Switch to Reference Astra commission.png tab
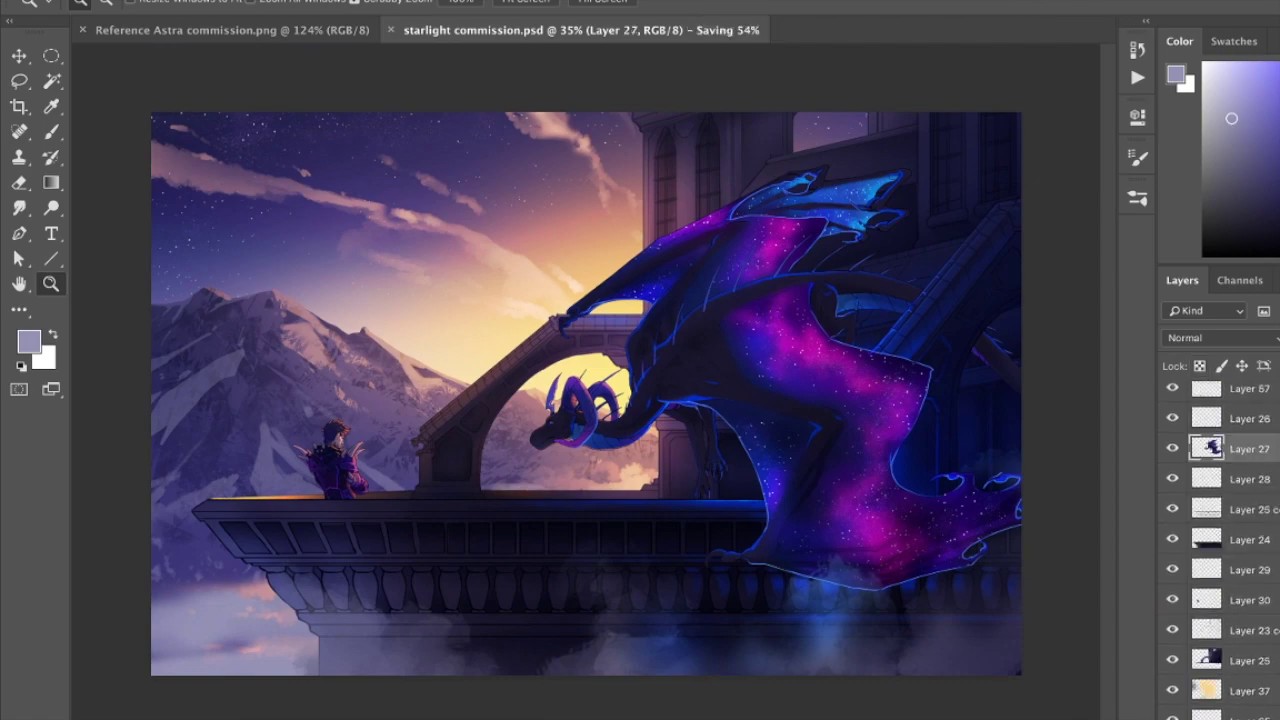The image size is (1280, 720). (x=232, y=30)
